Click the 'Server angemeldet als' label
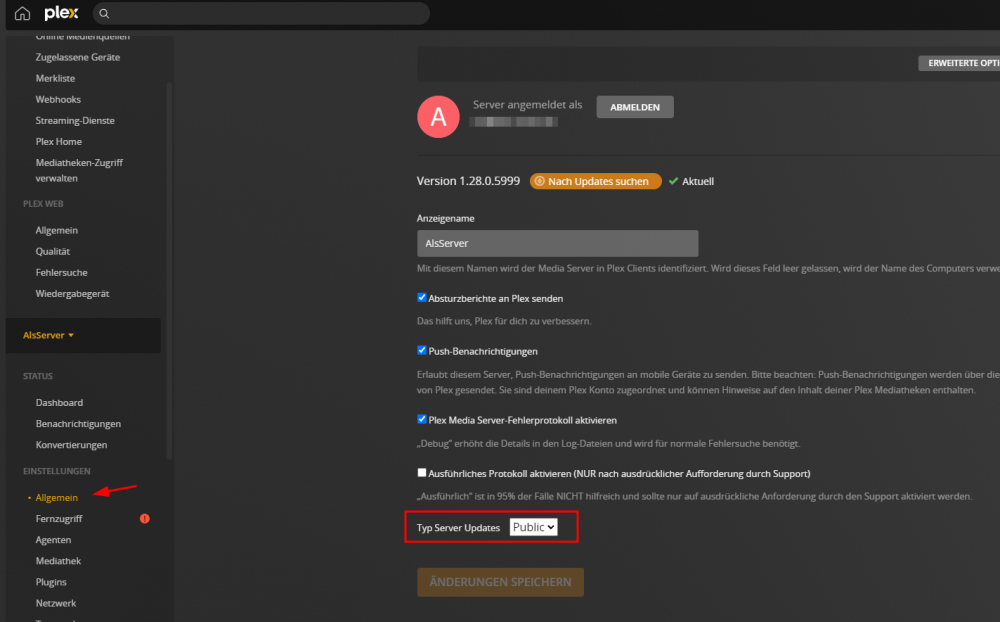 [x=527, y=105]
